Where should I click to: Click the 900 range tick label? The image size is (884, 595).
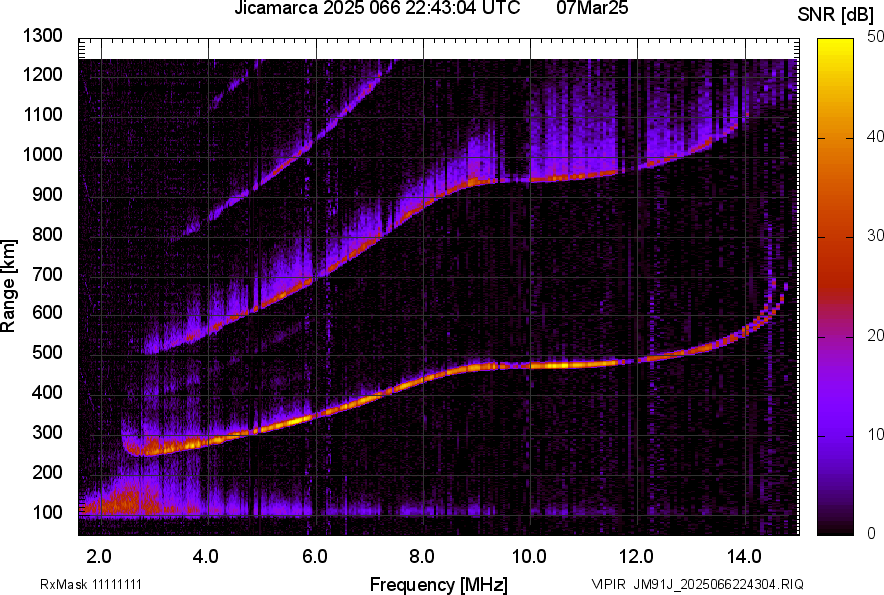click(46, 195)
